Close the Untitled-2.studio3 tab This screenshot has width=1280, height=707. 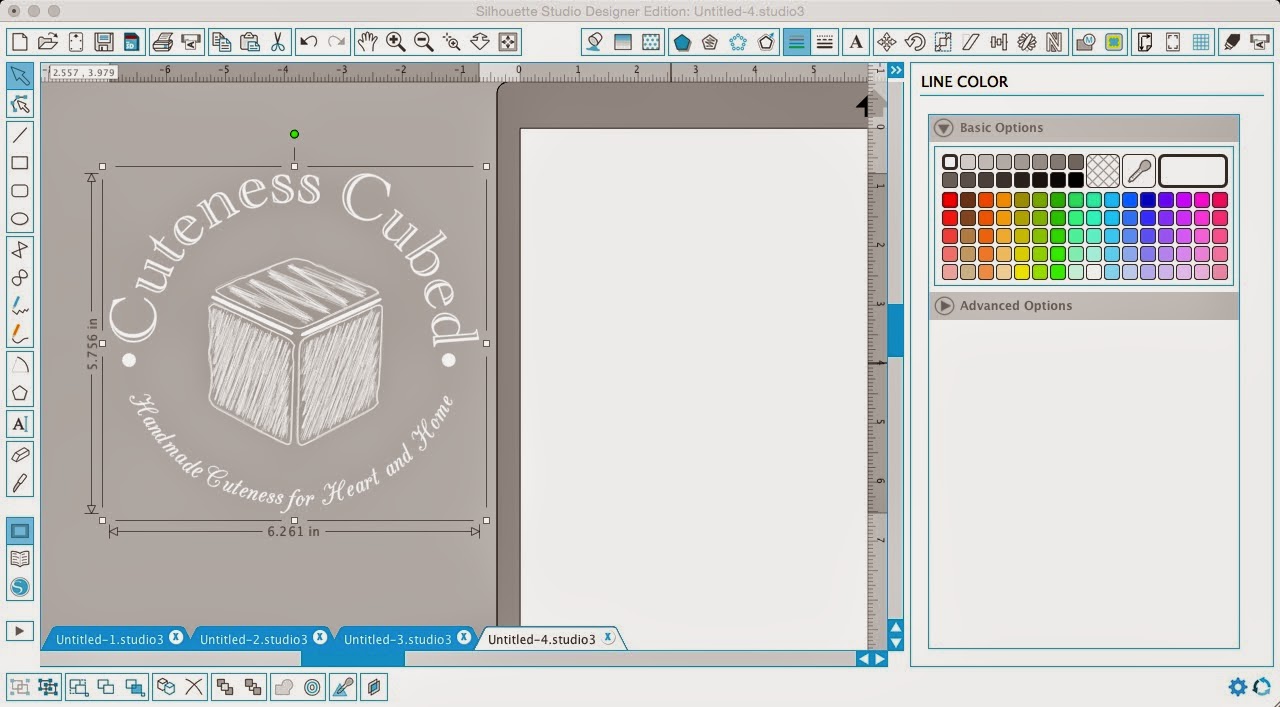(x=320, y=637)
